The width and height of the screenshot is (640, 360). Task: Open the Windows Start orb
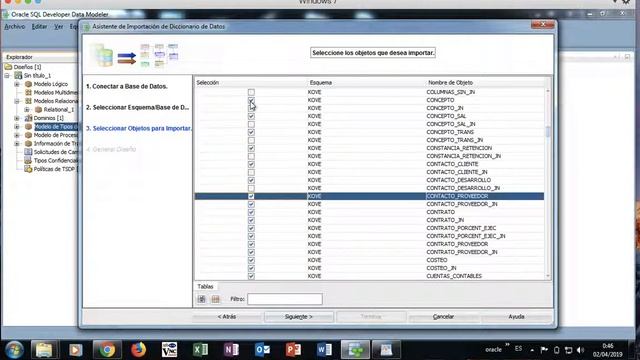click(x=15, y=350)
